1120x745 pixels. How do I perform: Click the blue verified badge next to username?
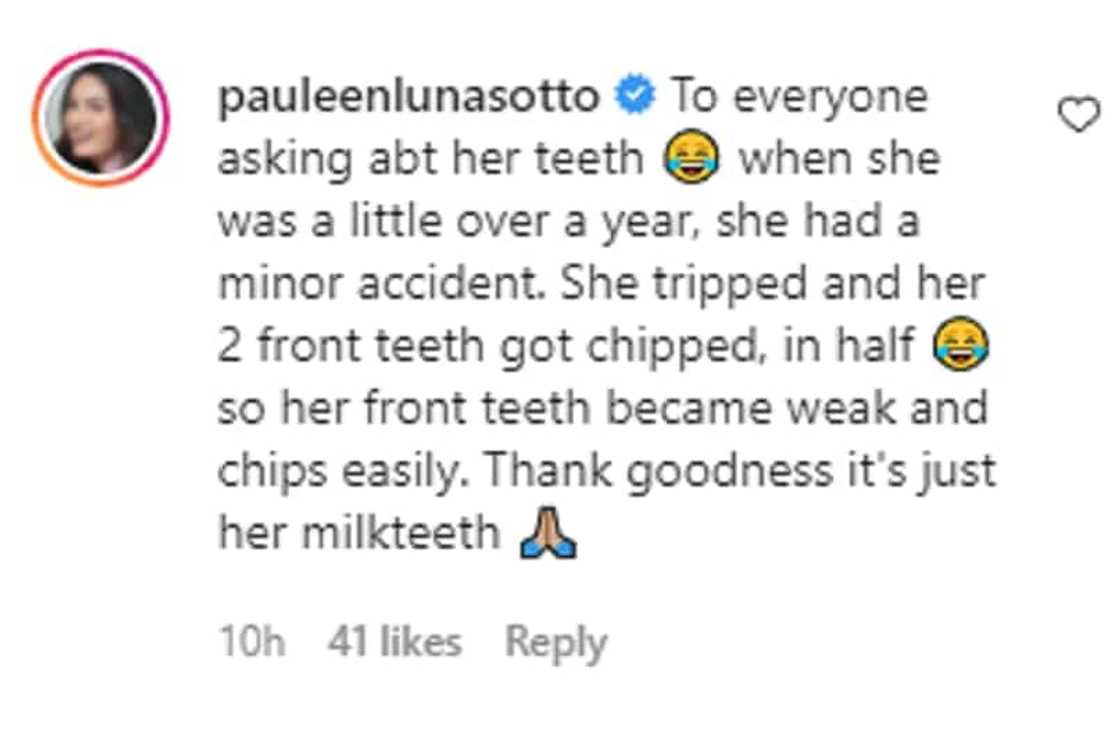[x=633, y=94]
